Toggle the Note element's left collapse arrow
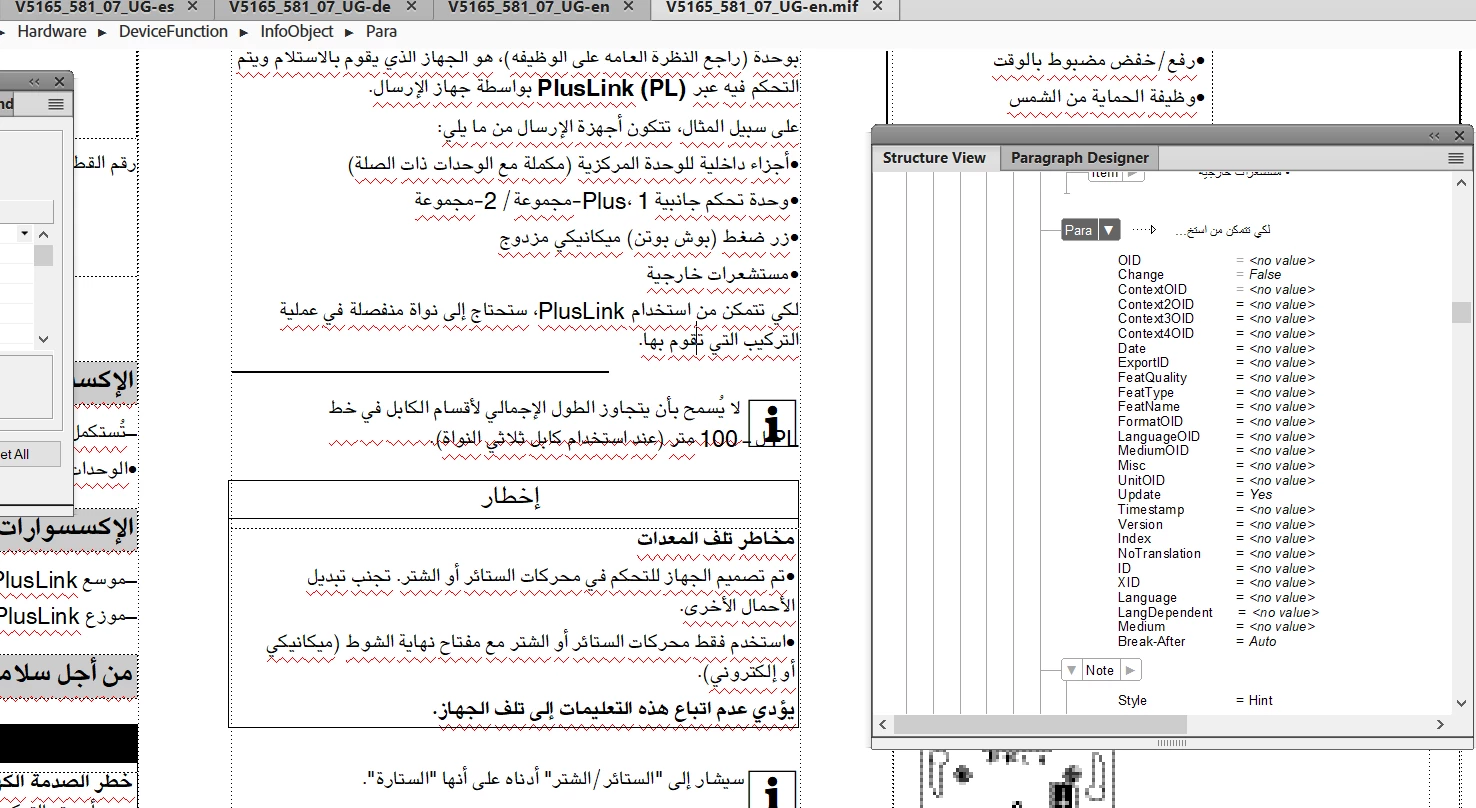Image resolution: width=1476 pixels, height=808 pixels. click(1072, 670)
